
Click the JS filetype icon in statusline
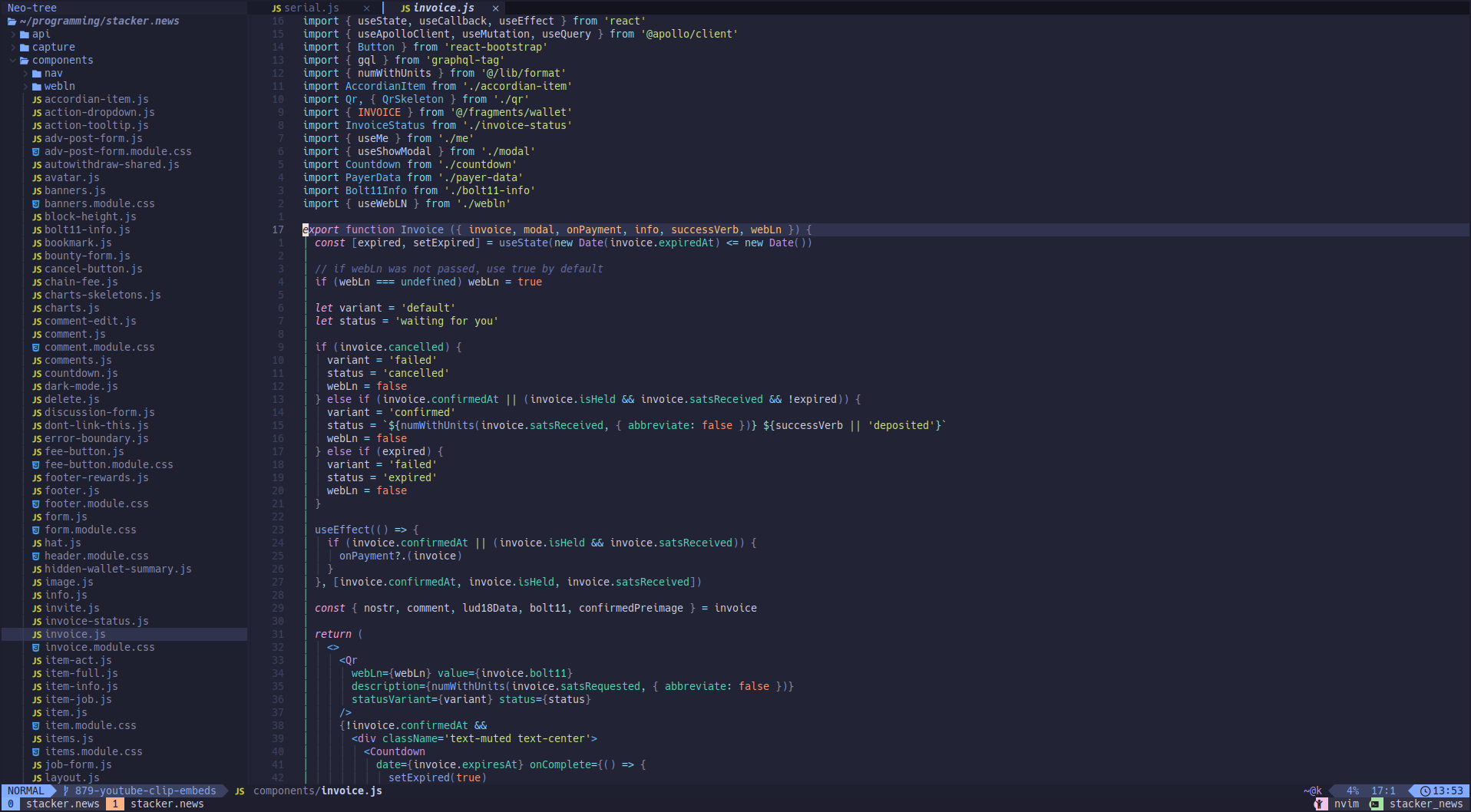[x=240, y=791]
